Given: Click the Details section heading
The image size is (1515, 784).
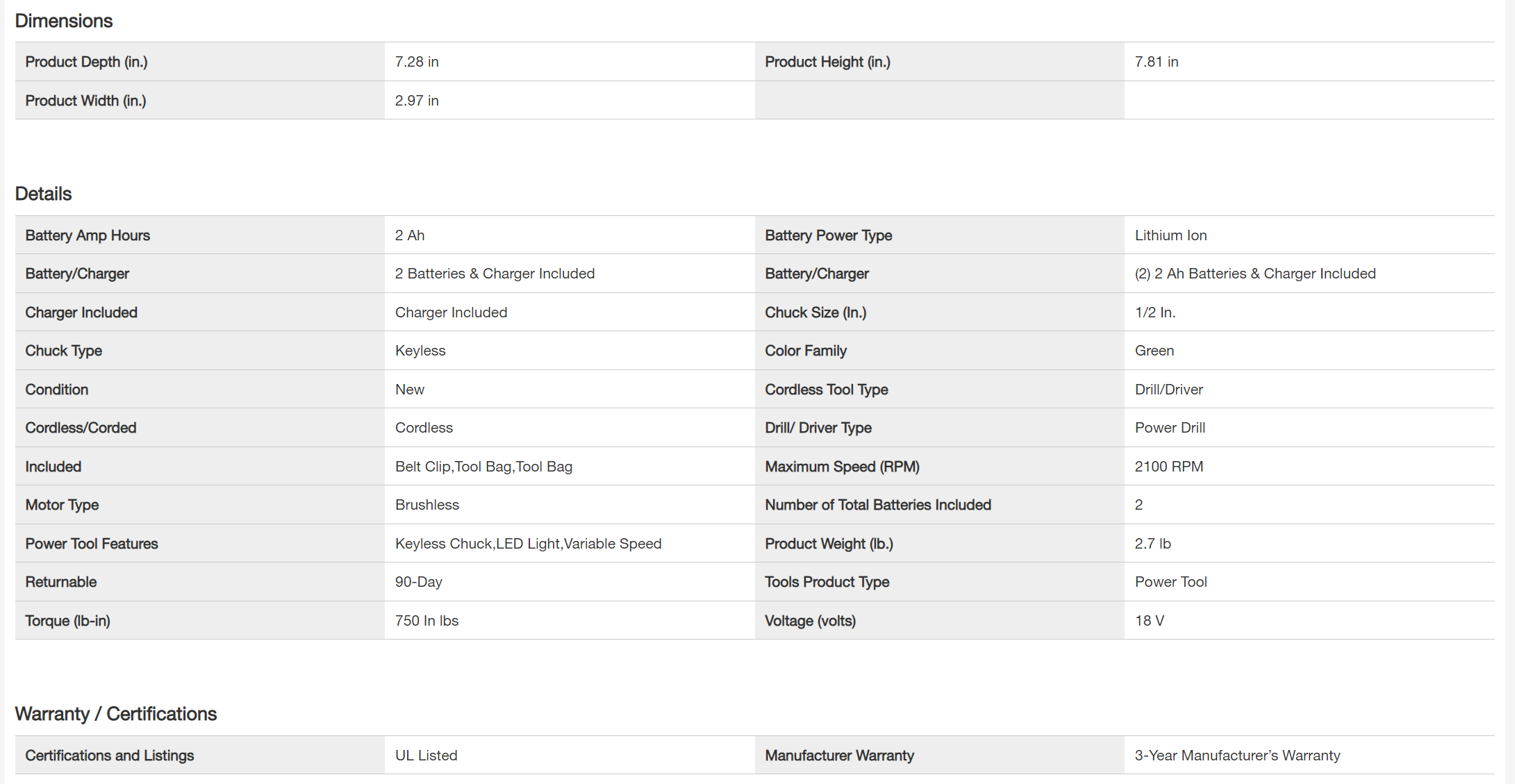Looking at the screenshot, I should pyautogui.click(x=44, y=194).
